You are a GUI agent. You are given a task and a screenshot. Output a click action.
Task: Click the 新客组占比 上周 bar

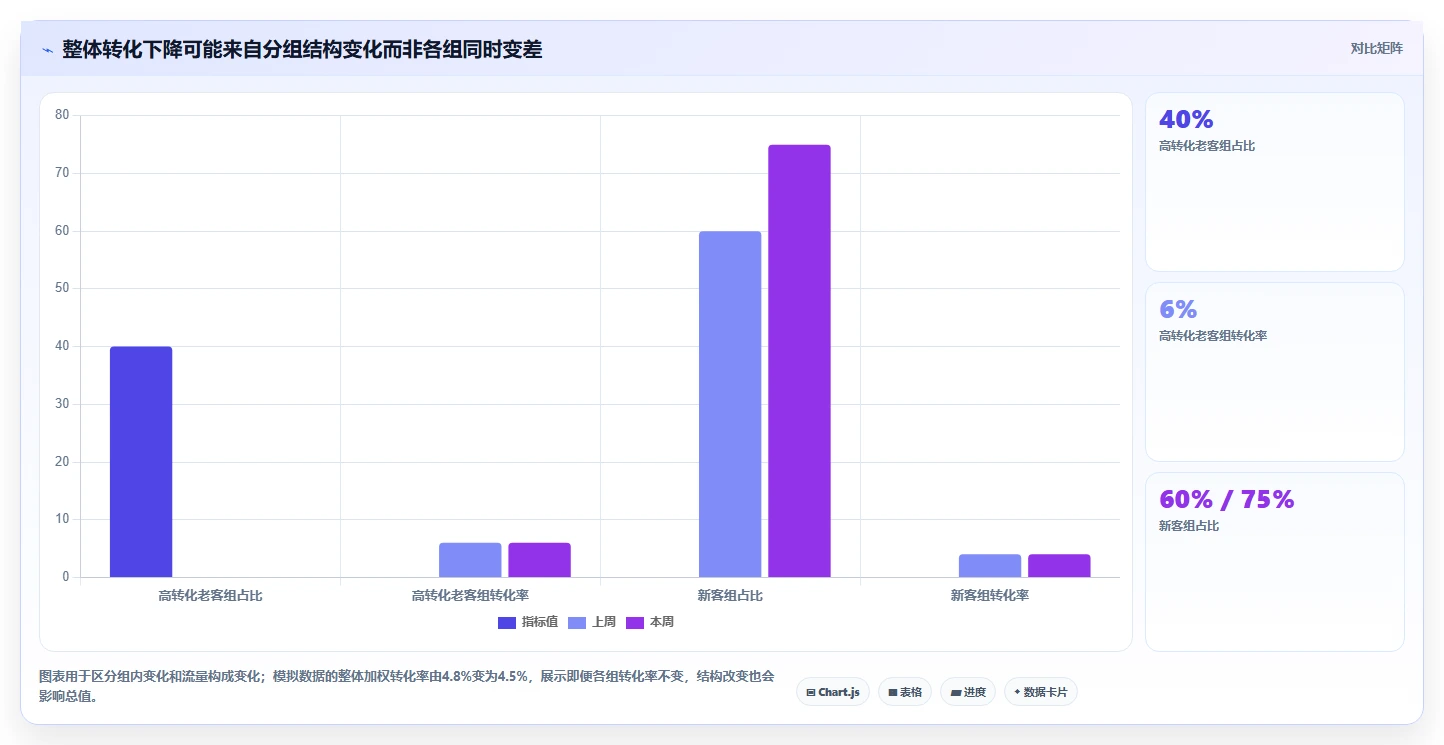pos(730,404)
